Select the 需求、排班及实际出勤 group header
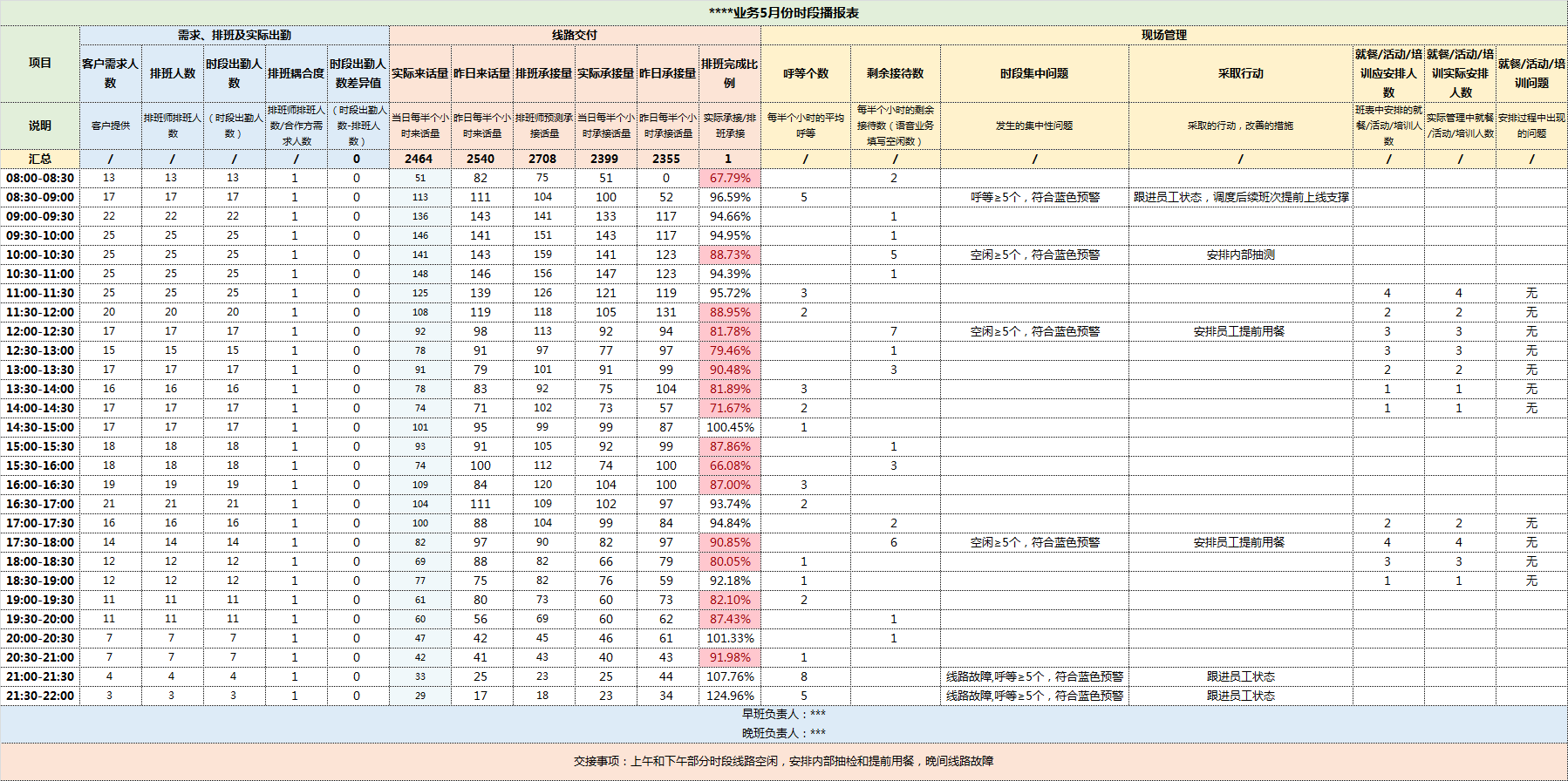 234,35
